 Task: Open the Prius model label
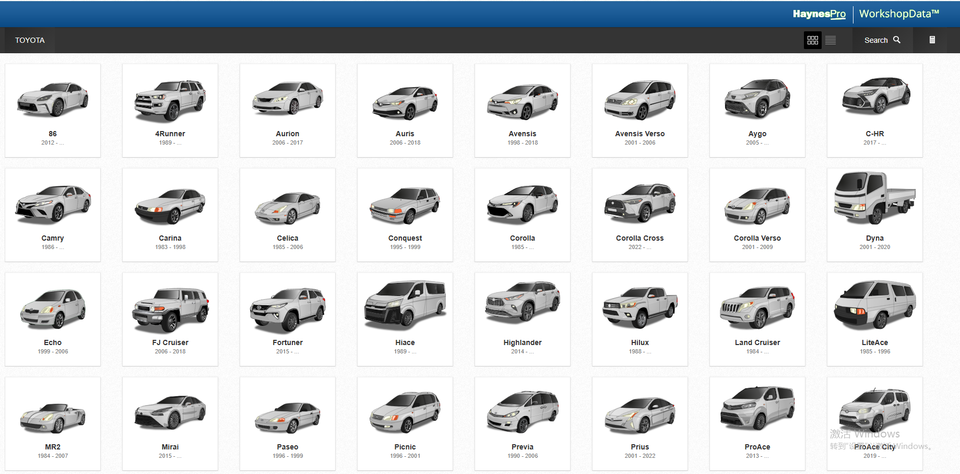click(639, 447)
